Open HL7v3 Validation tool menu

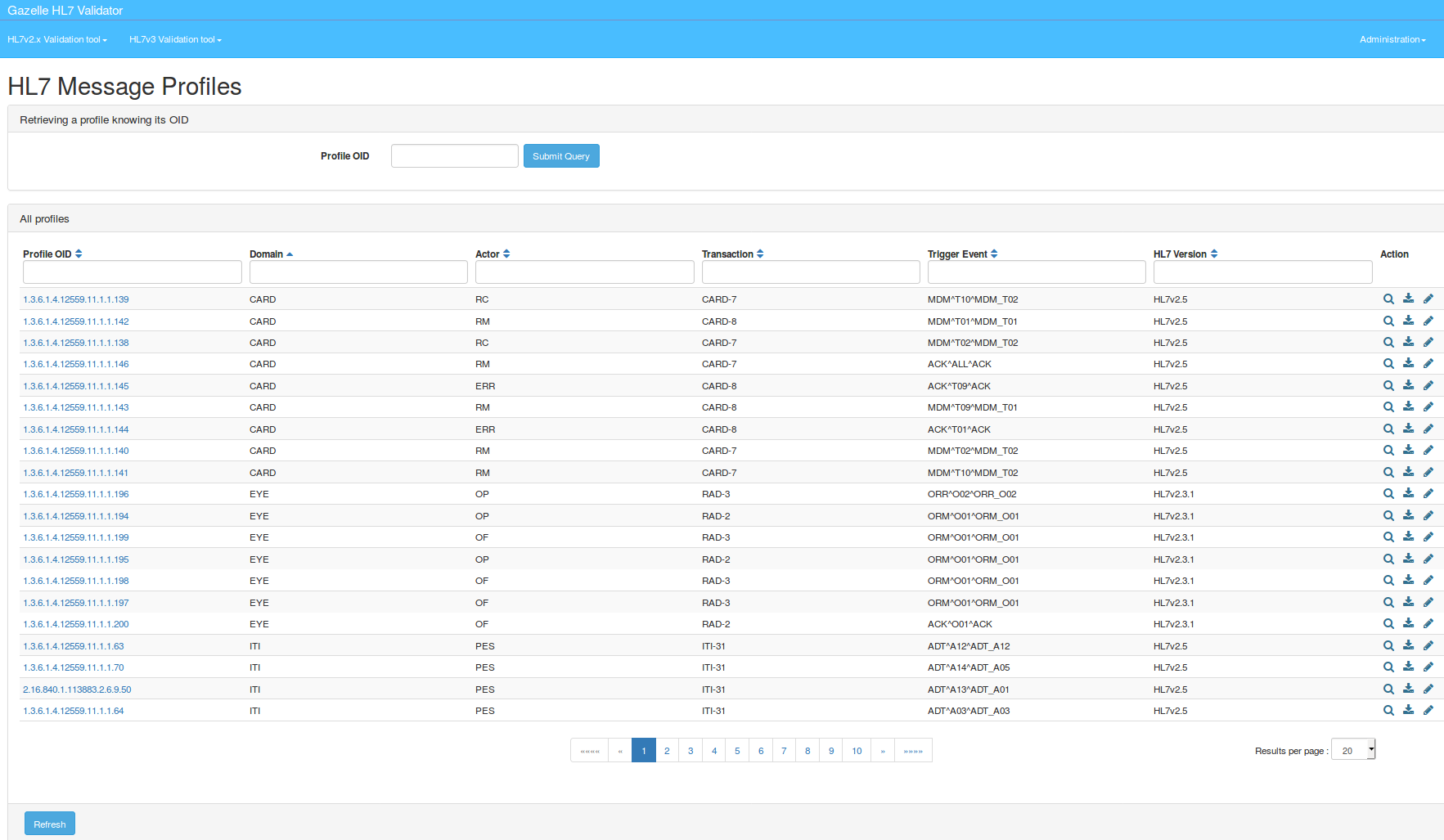click(175, 39)
